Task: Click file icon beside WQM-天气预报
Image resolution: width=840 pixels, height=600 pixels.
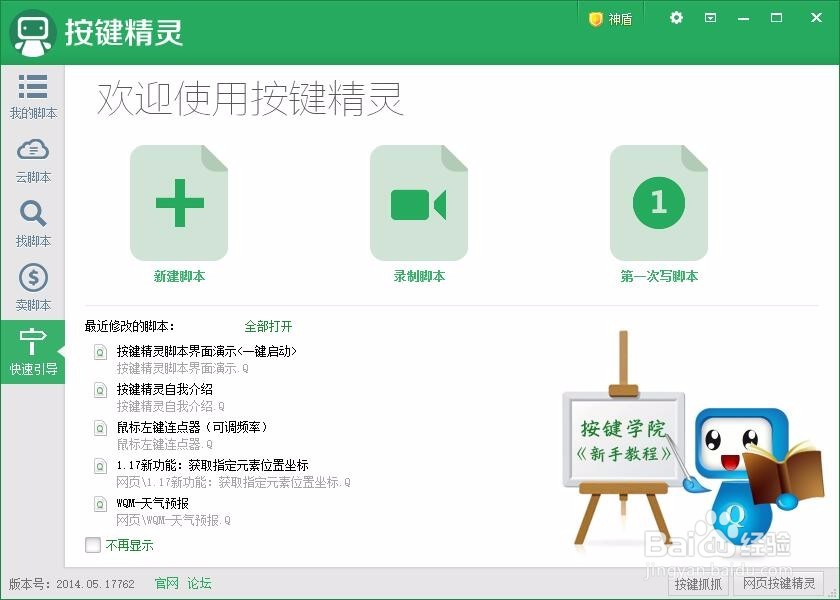Action: (x=100, y=504)
